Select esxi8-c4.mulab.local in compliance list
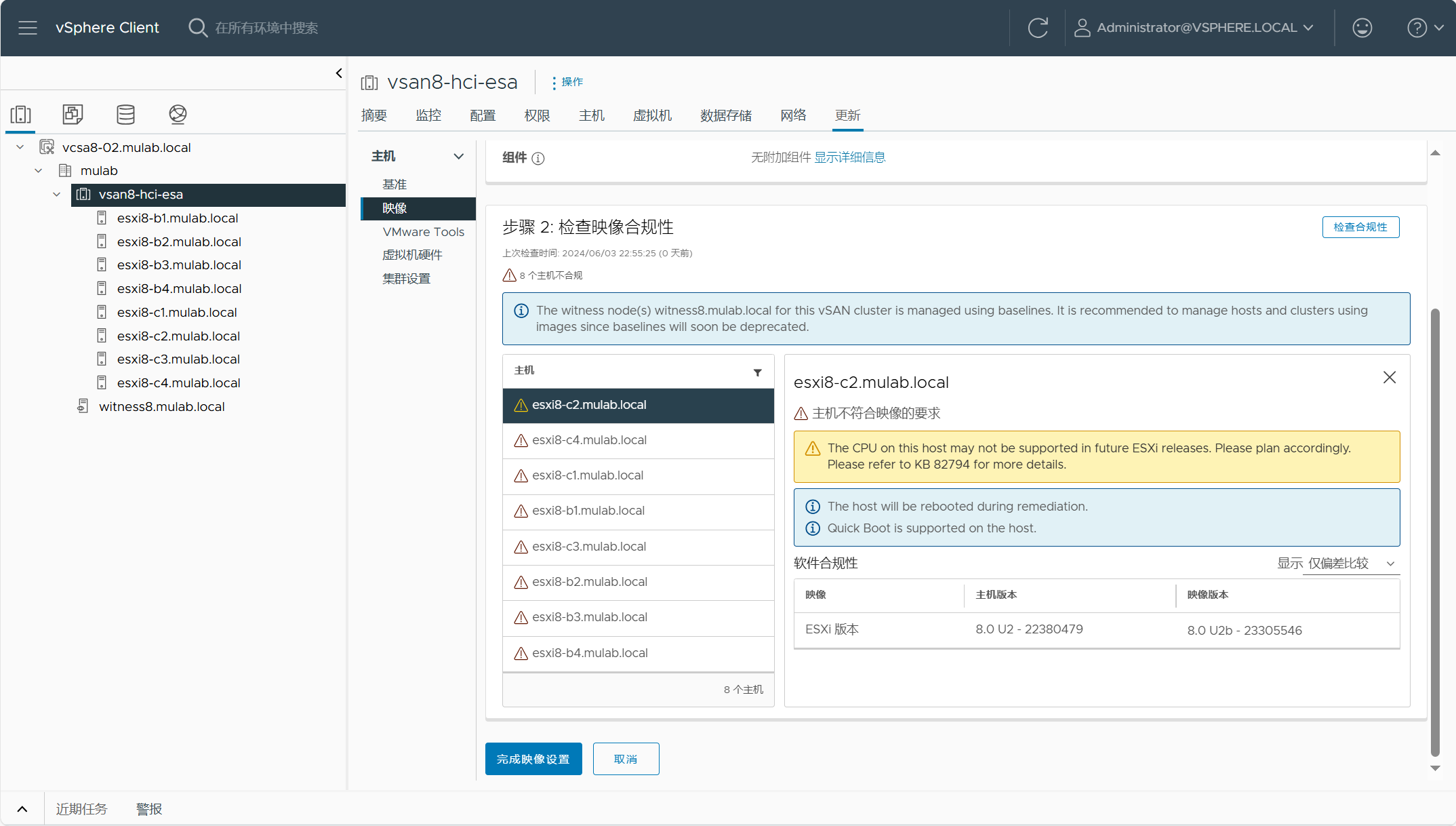1456x826 pixels. (x=639, y=441)
